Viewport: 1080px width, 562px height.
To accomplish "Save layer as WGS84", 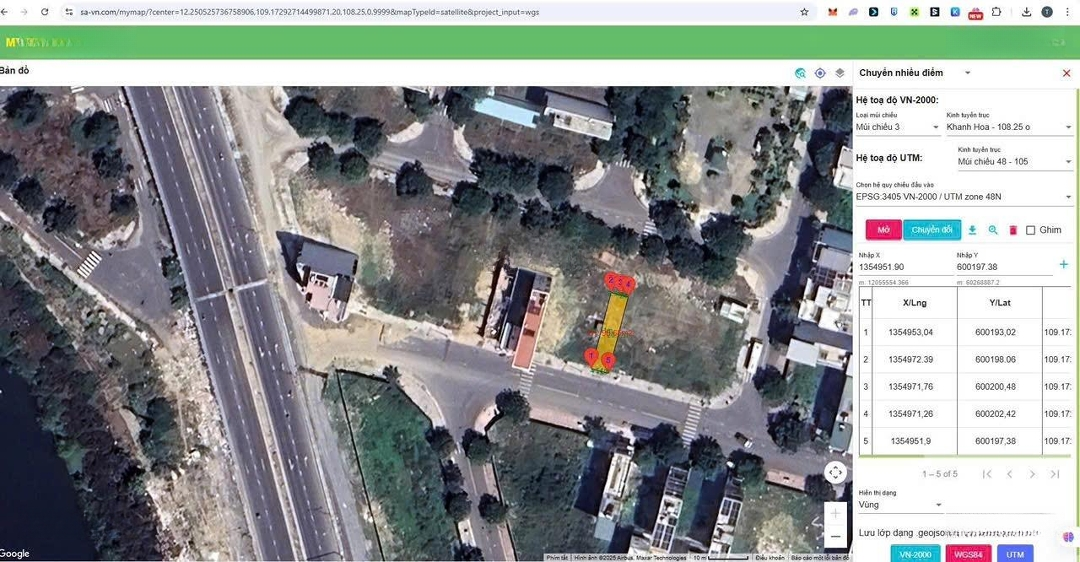I will [x=967, y=554].
